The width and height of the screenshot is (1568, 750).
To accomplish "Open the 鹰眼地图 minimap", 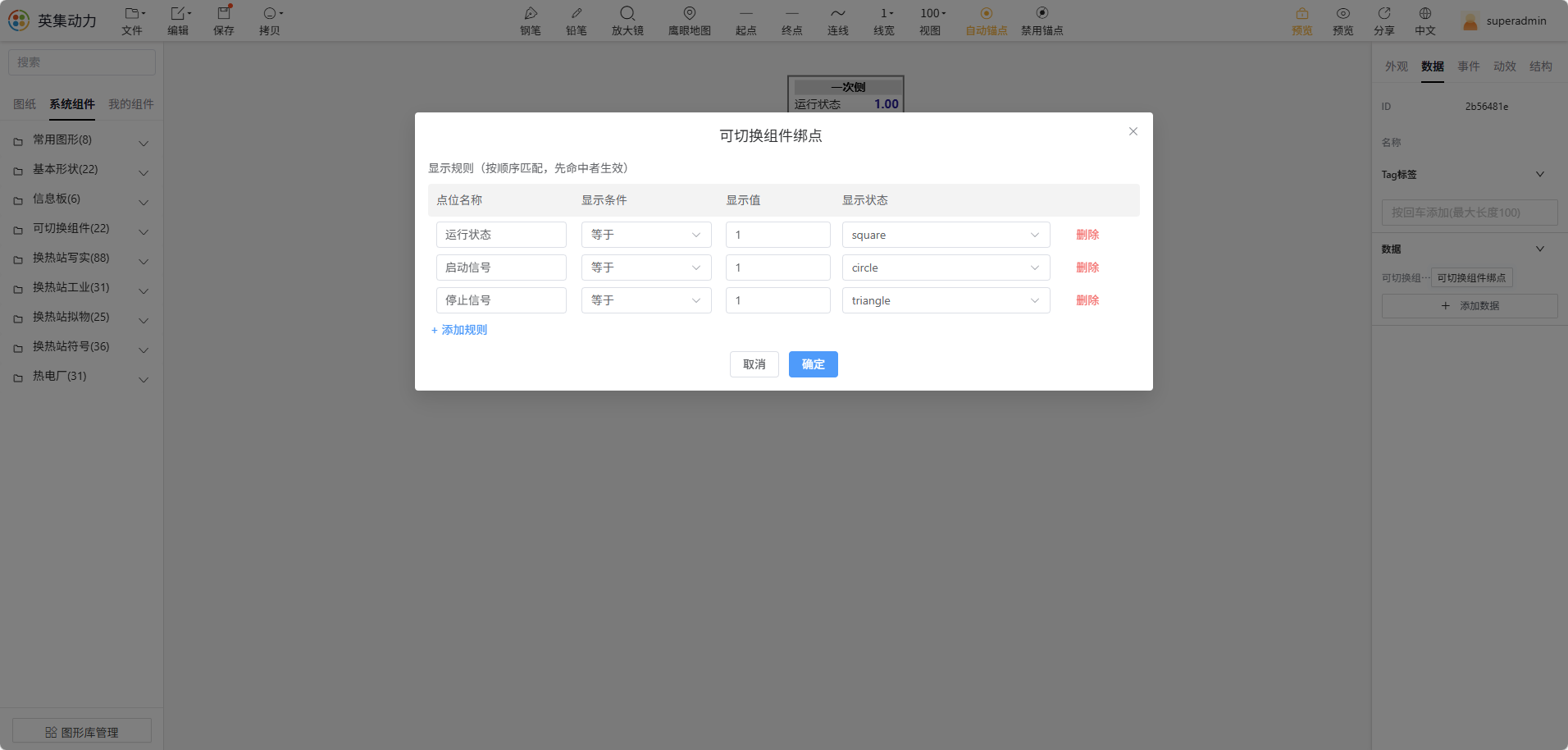I will click(690, 21).
